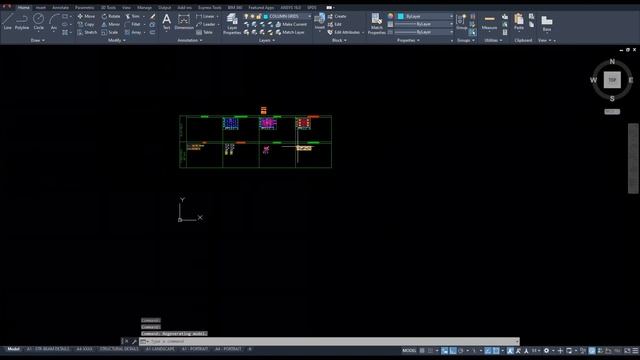Activate the Trim command
Viewport: 640px width, 360px height.
click(133, 16)
